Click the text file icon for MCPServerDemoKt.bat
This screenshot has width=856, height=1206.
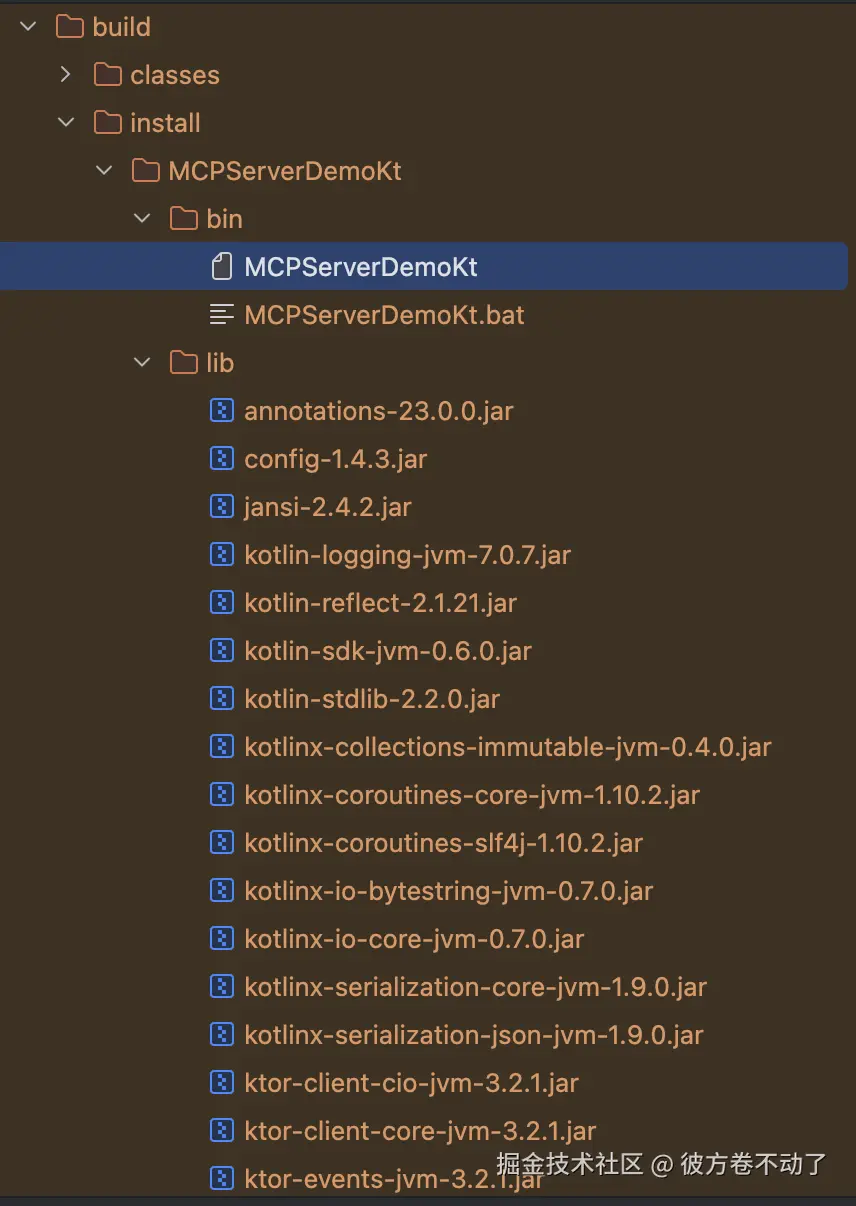tap(221, 315)
